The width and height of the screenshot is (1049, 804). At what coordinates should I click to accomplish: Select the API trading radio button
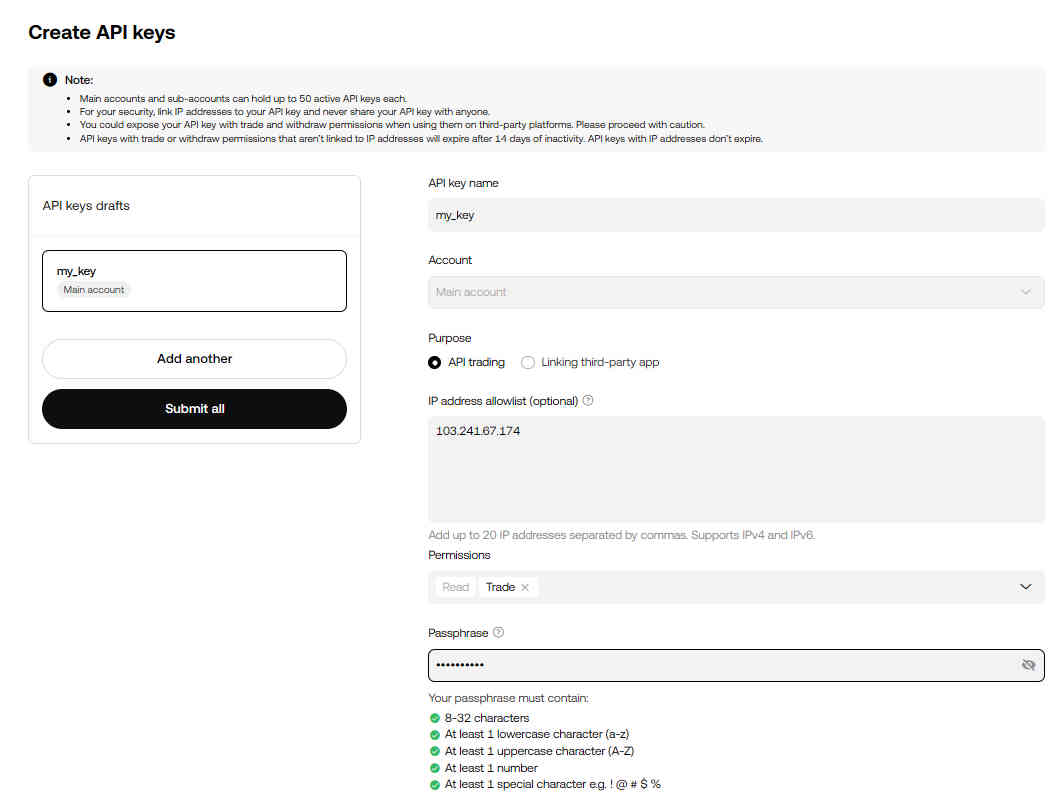(434, 363)
